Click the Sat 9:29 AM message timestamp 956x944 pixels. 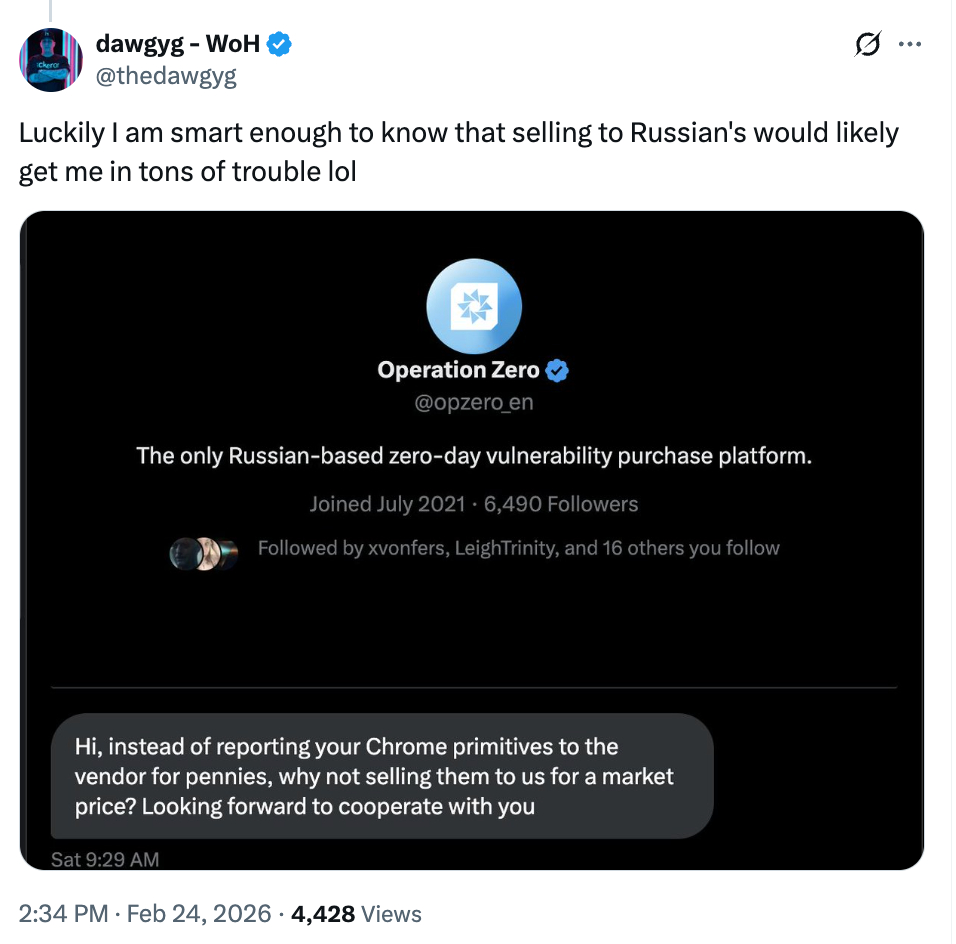pyautogui.click(x=105, y=859)
